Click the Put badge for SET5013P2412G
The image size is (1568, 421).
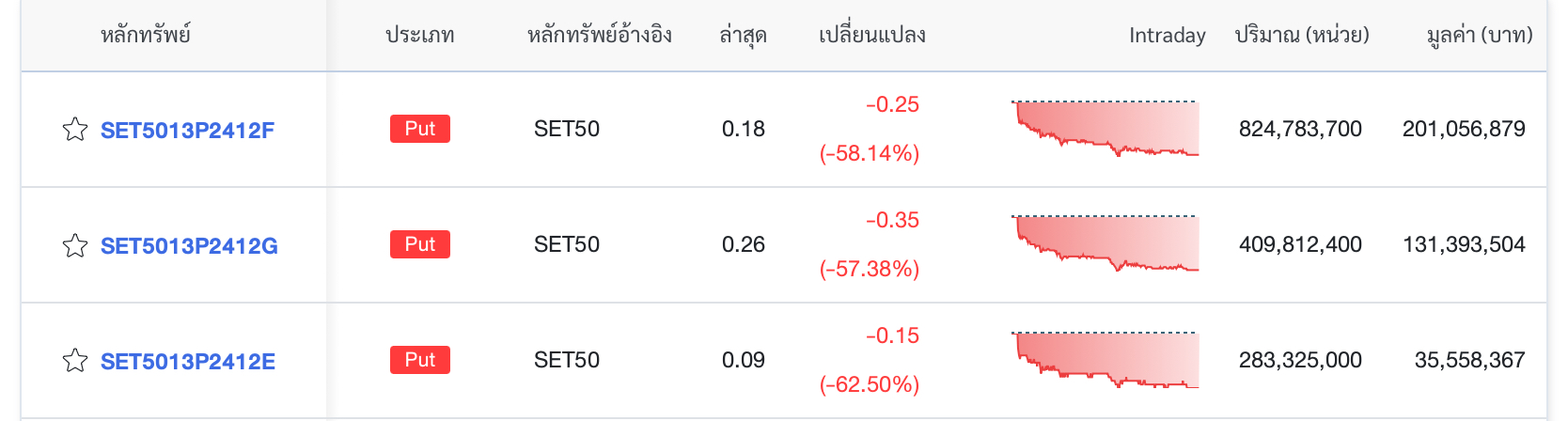point(420,244)
